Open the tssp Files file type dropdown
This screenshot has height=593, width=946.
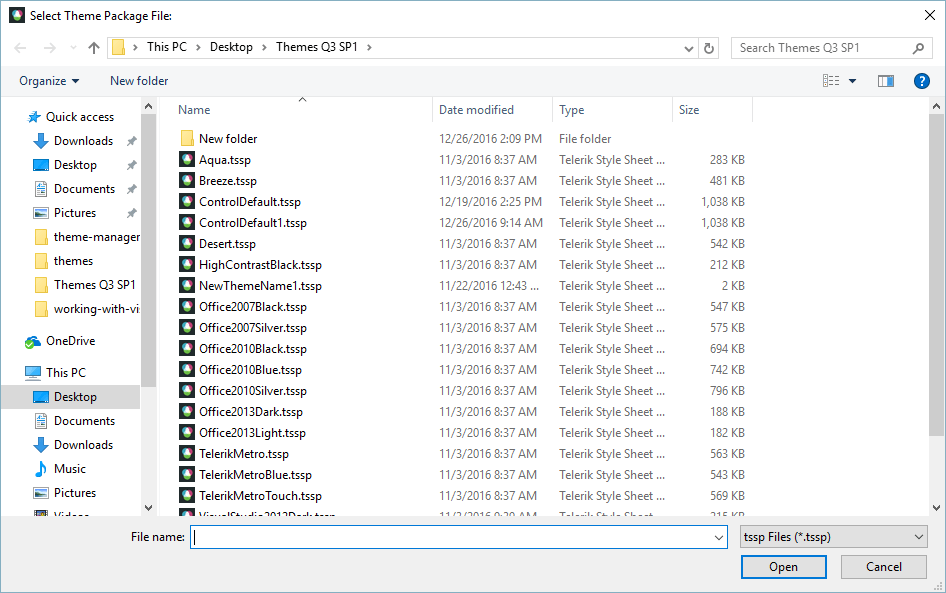click(x=834, y=537)
